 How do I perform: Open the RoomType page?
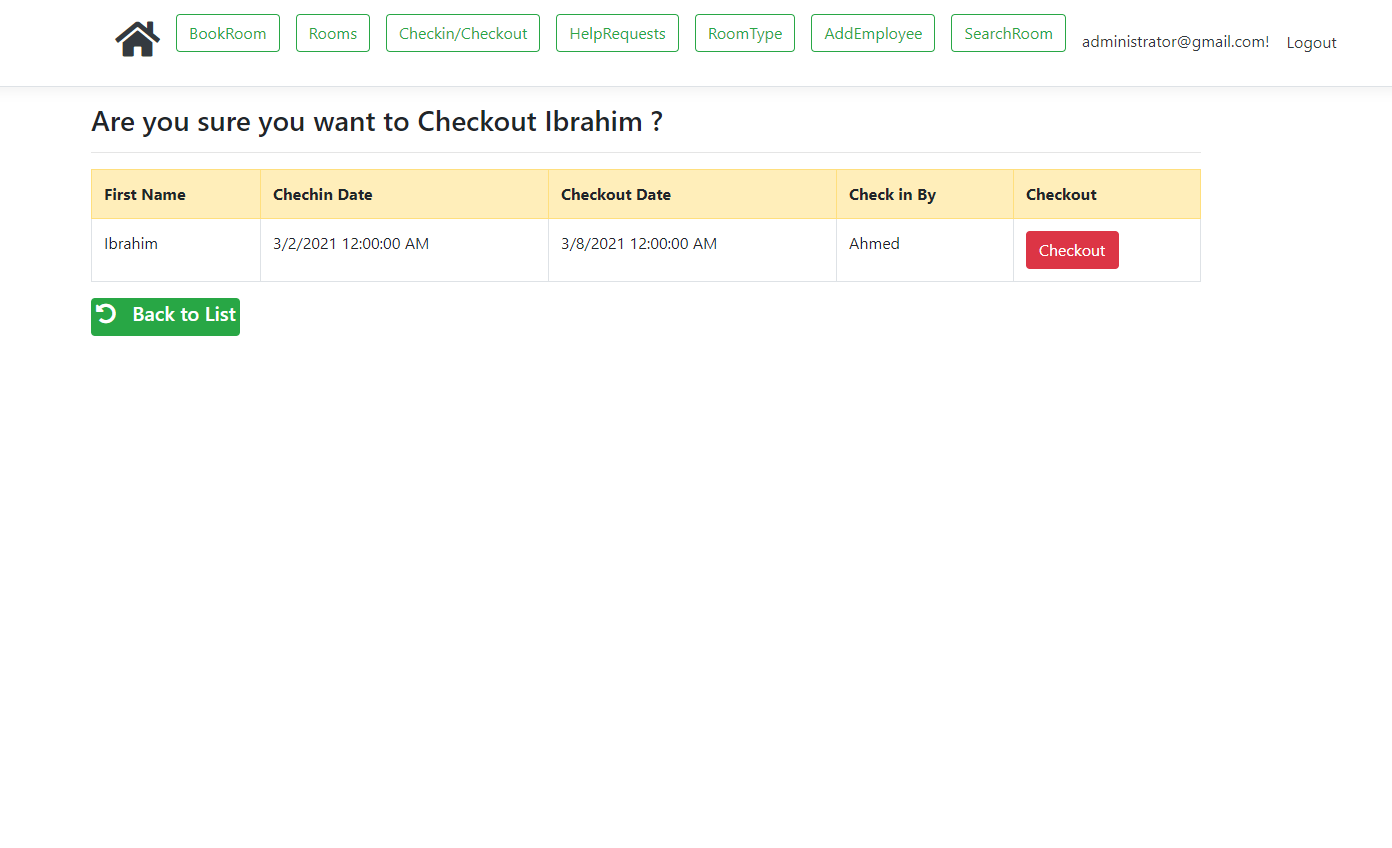745,33
